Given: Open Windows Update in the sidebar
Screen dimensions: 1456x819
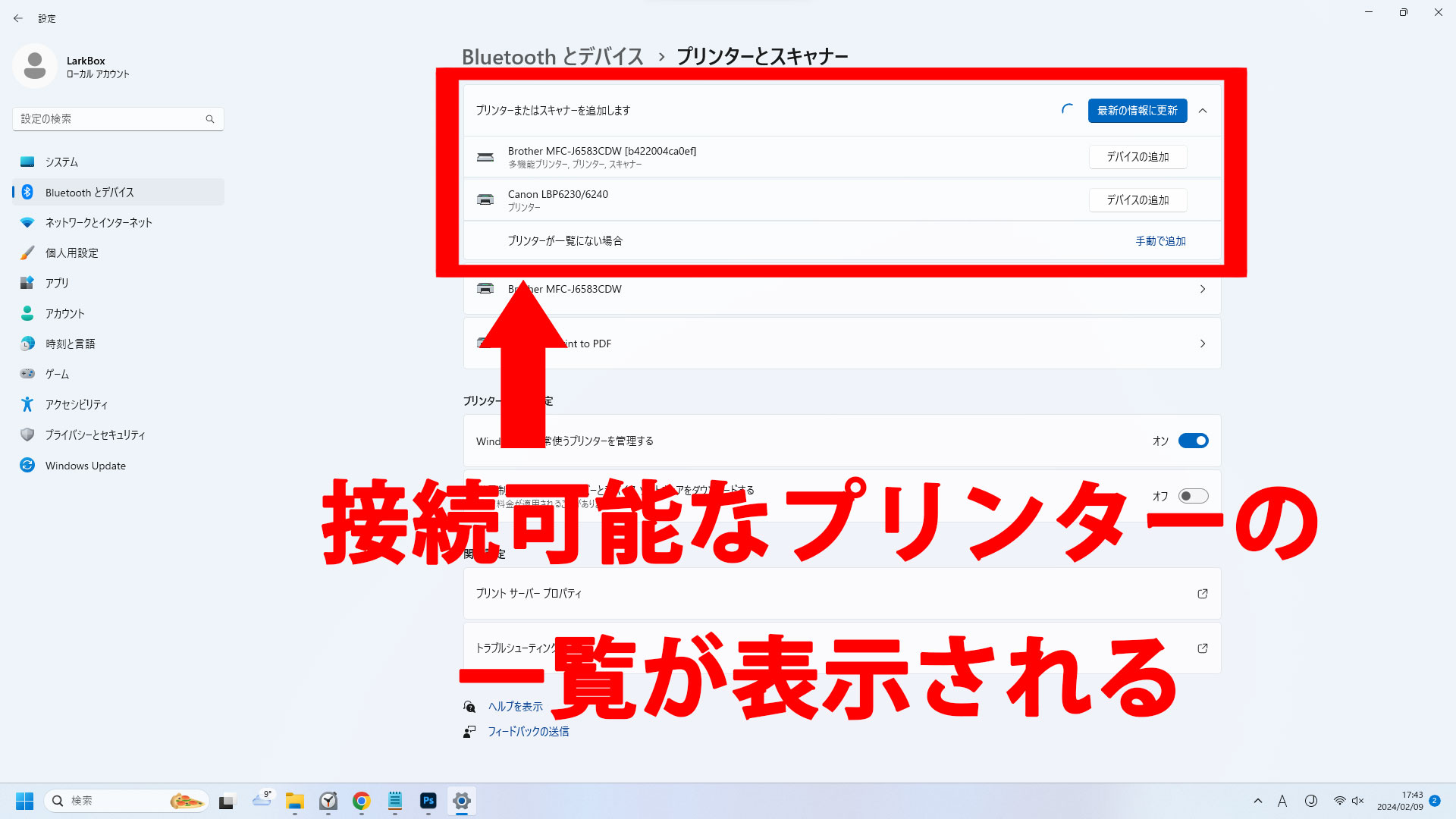Looking at the screenshot, I should pos(85,465).
